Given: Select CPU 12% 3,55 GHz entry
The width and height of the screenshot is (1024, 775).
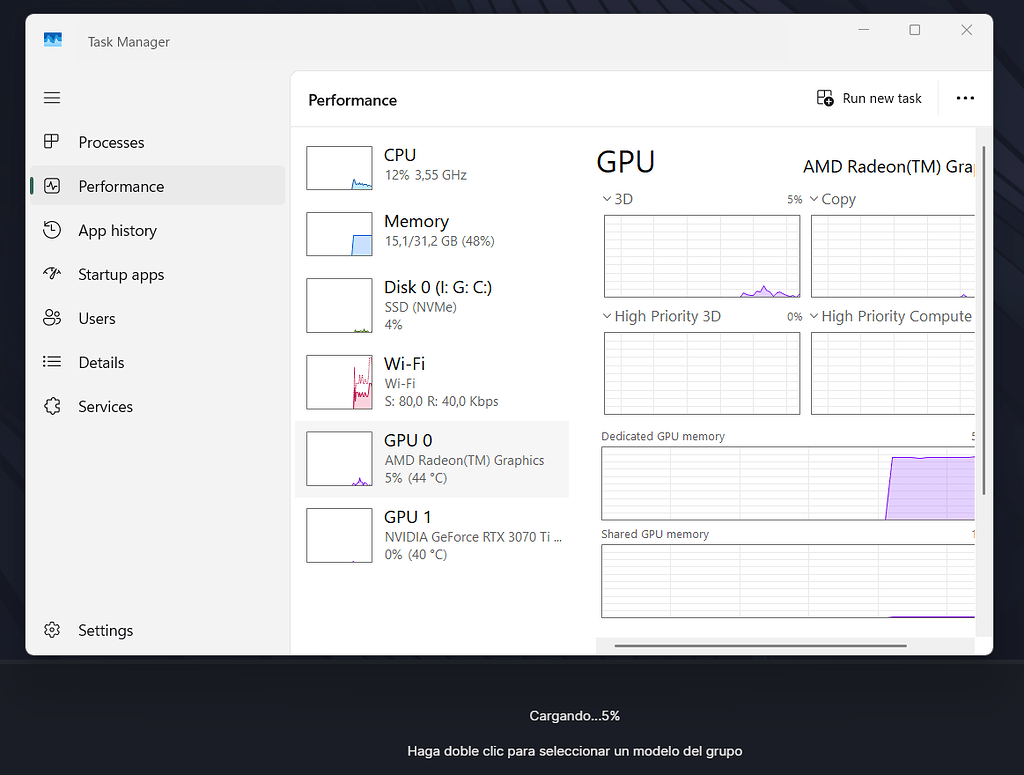Looking at the screenshot, I should 432,166.
